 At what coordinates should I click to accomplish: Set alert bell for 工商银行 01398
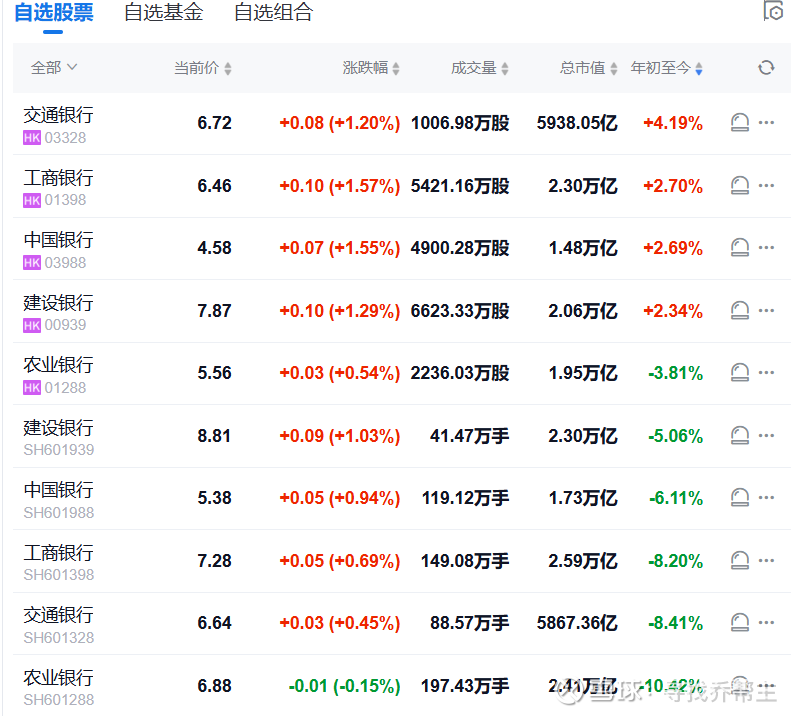[x=740, y=185]
